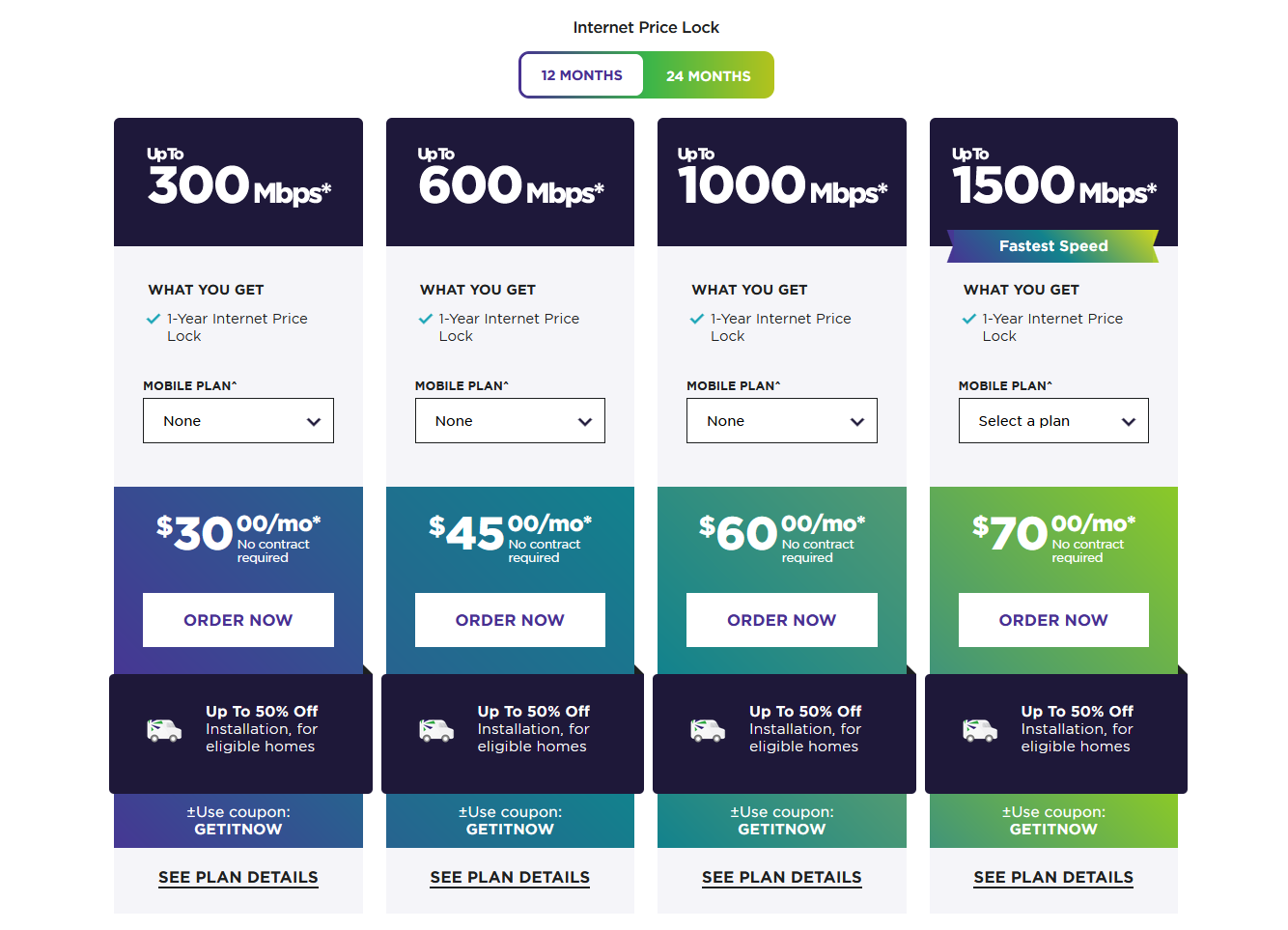Expand the Mobile Plan dropdown for 1000 Mbps

pyautogui.click(x=782, y=421)
